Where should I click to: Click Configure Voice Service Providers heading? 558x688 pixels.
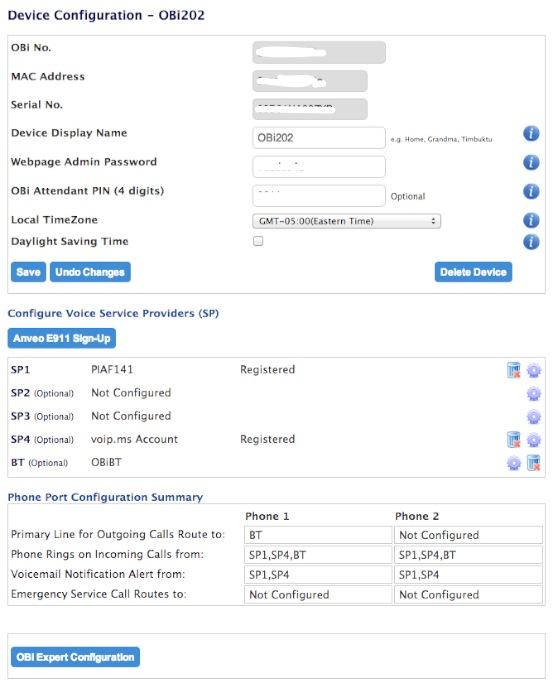click(x=113, y=313)
